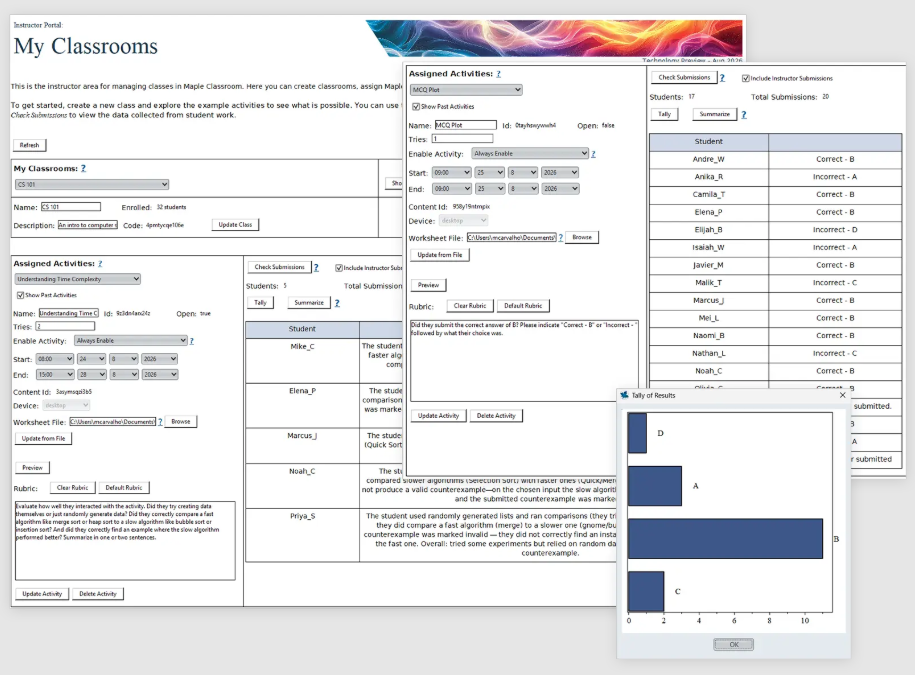915x675 pixels.
Task: Click Tally button in Time Complexity window
Action: pos(260,303)
